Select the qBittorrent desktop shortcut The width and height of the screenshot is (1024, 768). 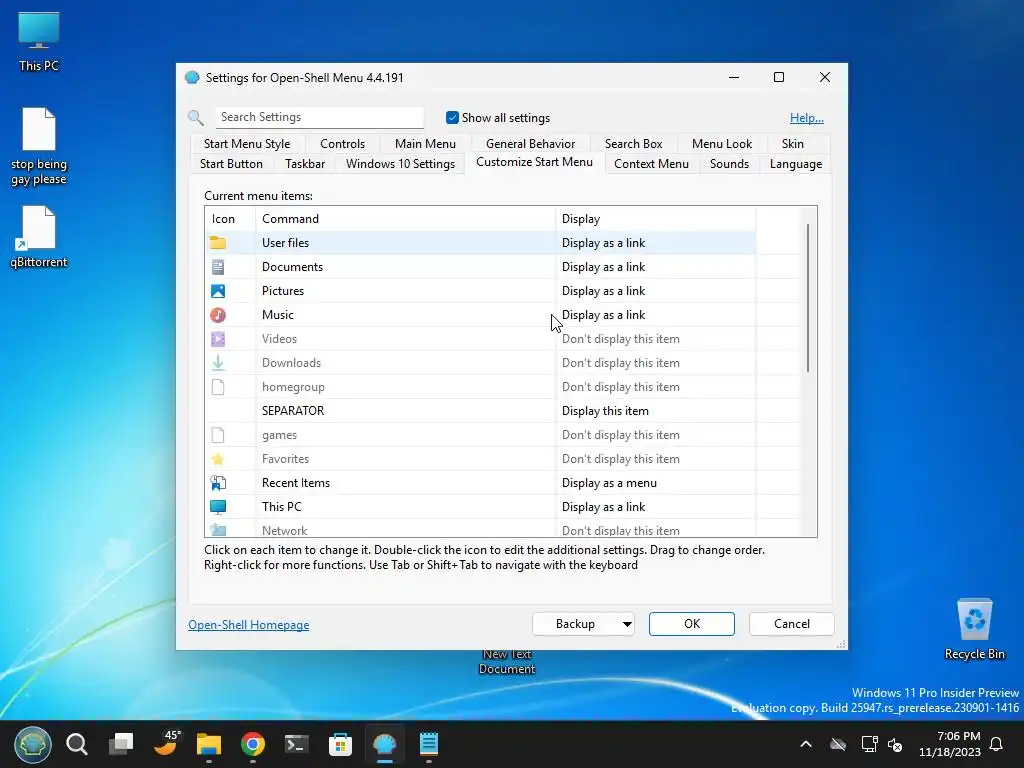(39, 236)
